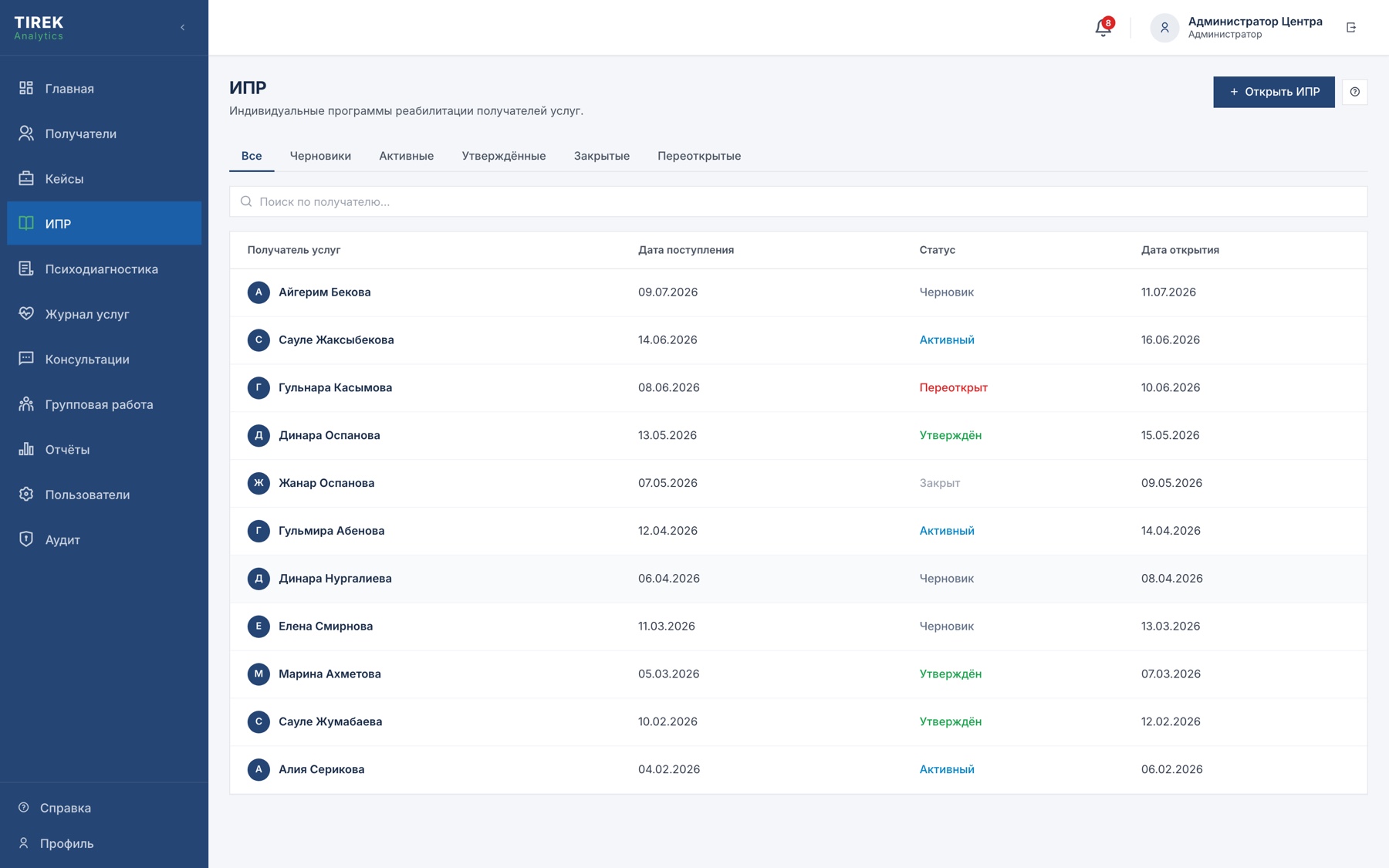Open the row for Гульнара Касымова
This screenshot has height=868, width=1389.
[798, 387]
